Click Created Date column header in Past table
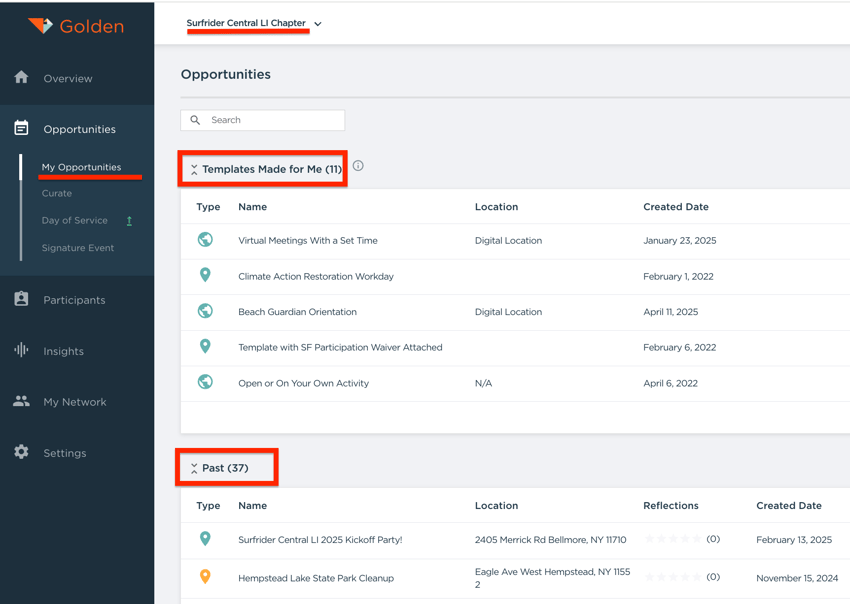 point(789,505)
